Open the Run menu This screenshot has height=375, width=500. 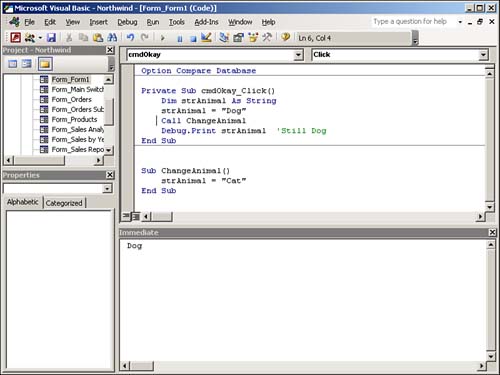pos(153,22)
